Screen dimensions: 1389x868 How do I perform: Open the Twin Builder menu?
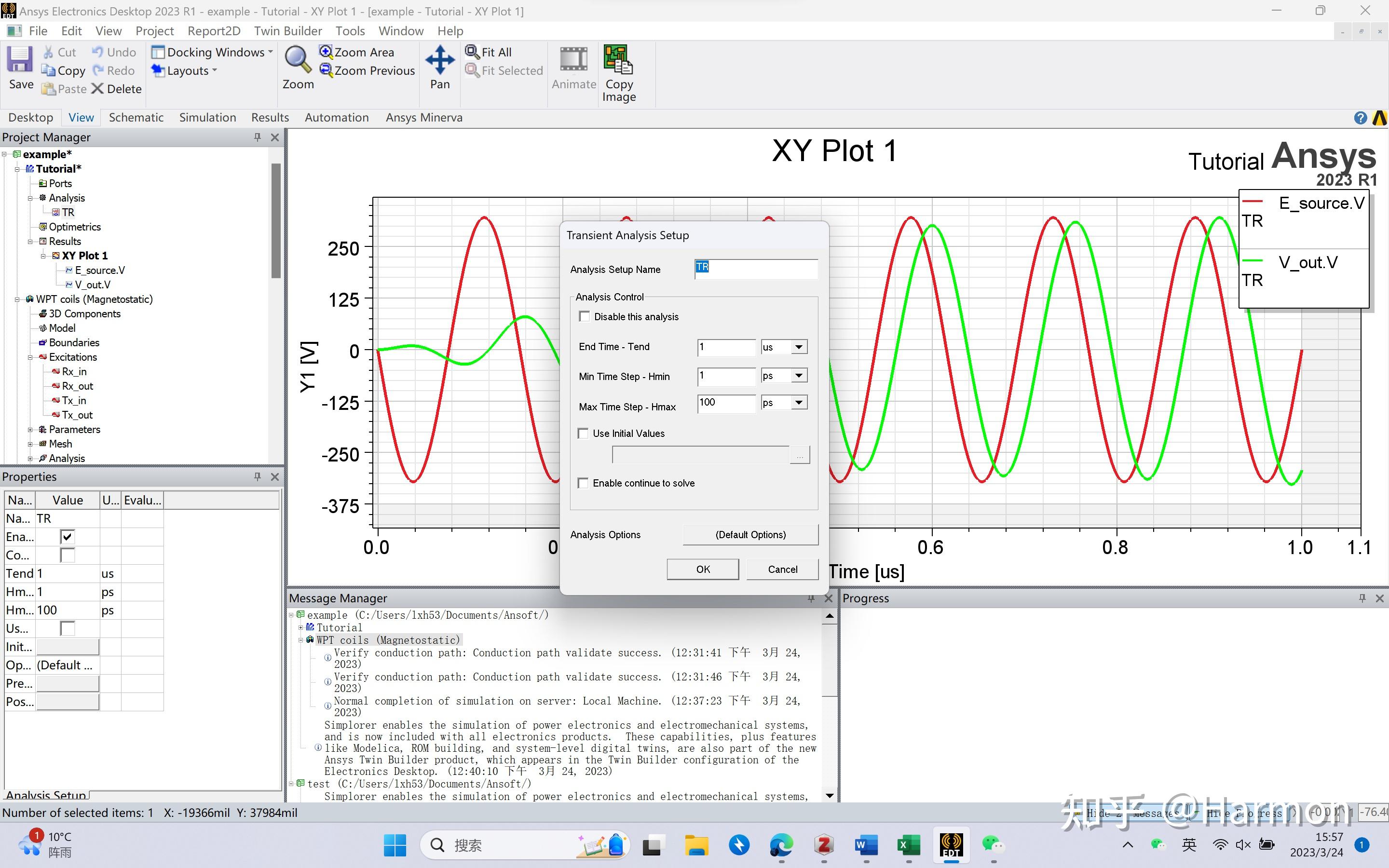tap(287, 31)
